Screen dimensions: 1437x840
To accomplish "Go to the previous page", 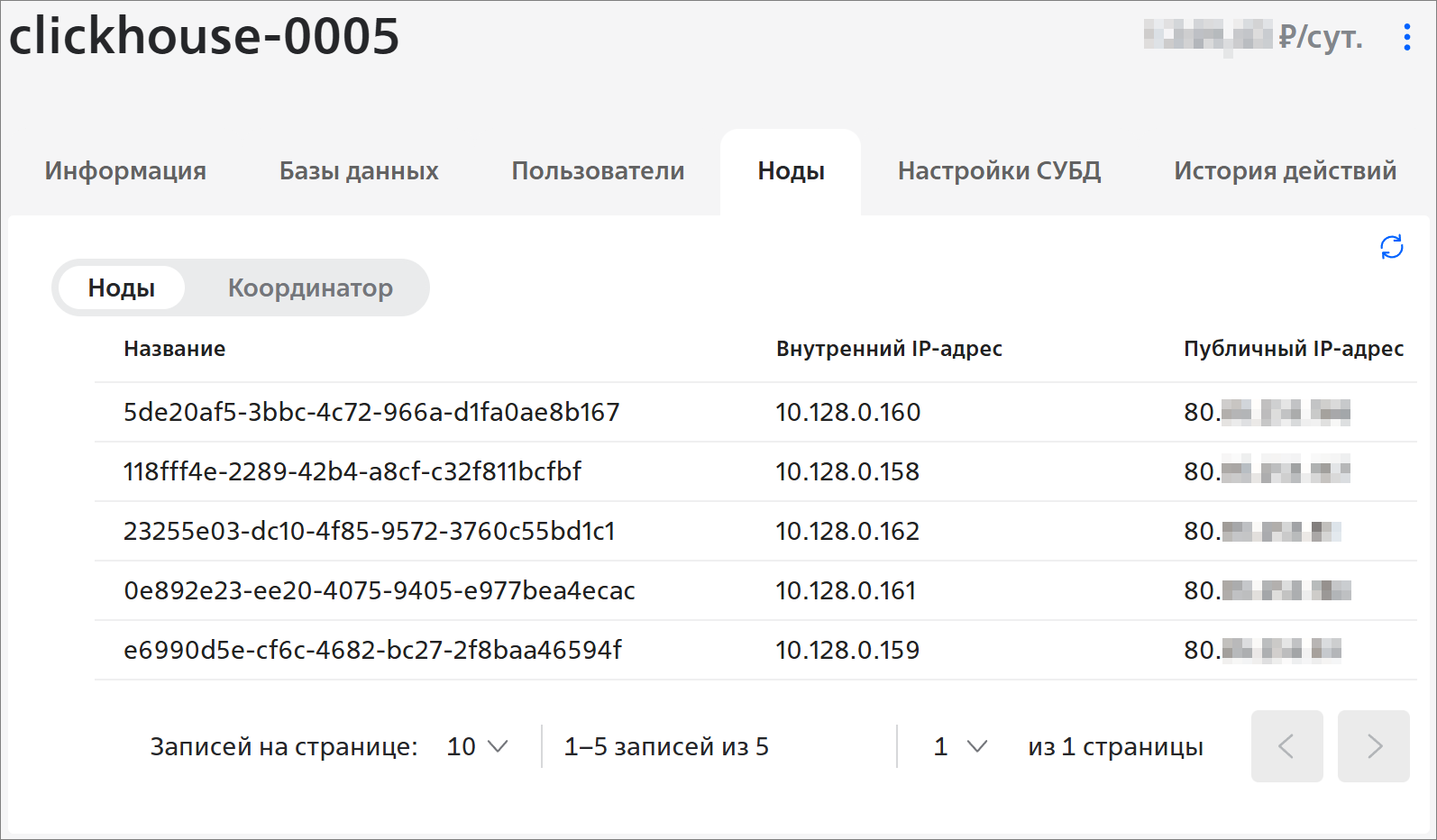I will (1286, 746).
